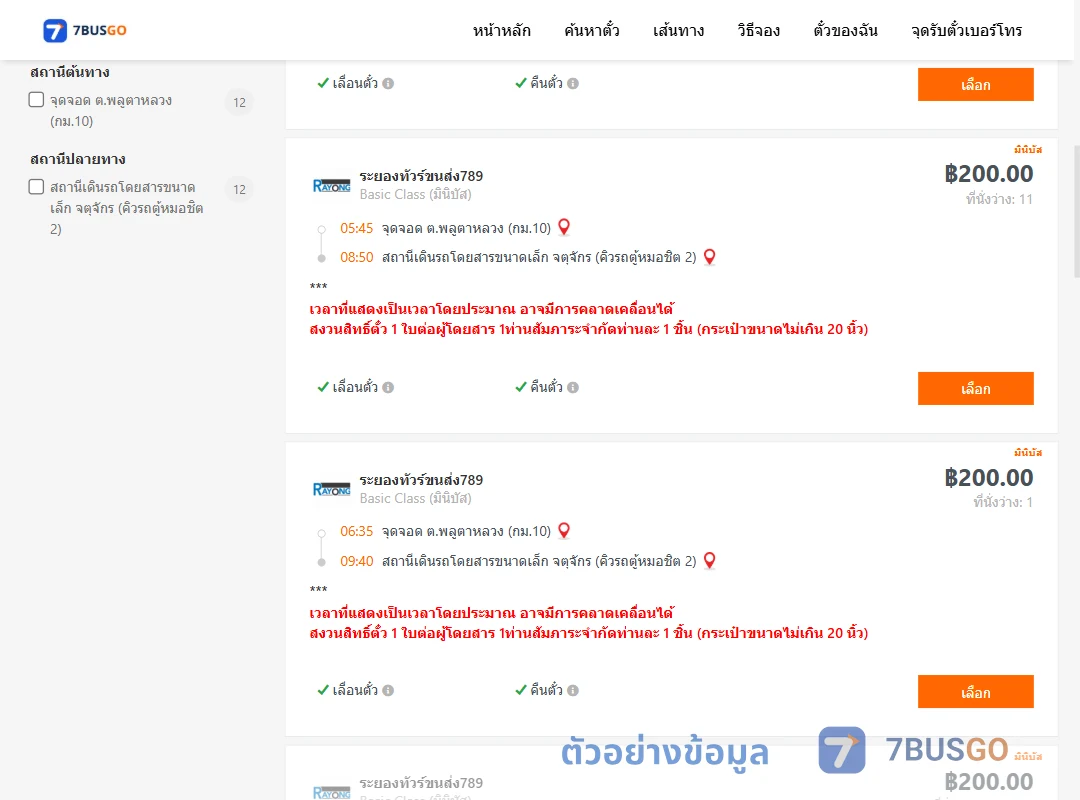Click เลือก button on the topmost partial card

(975, 84)
